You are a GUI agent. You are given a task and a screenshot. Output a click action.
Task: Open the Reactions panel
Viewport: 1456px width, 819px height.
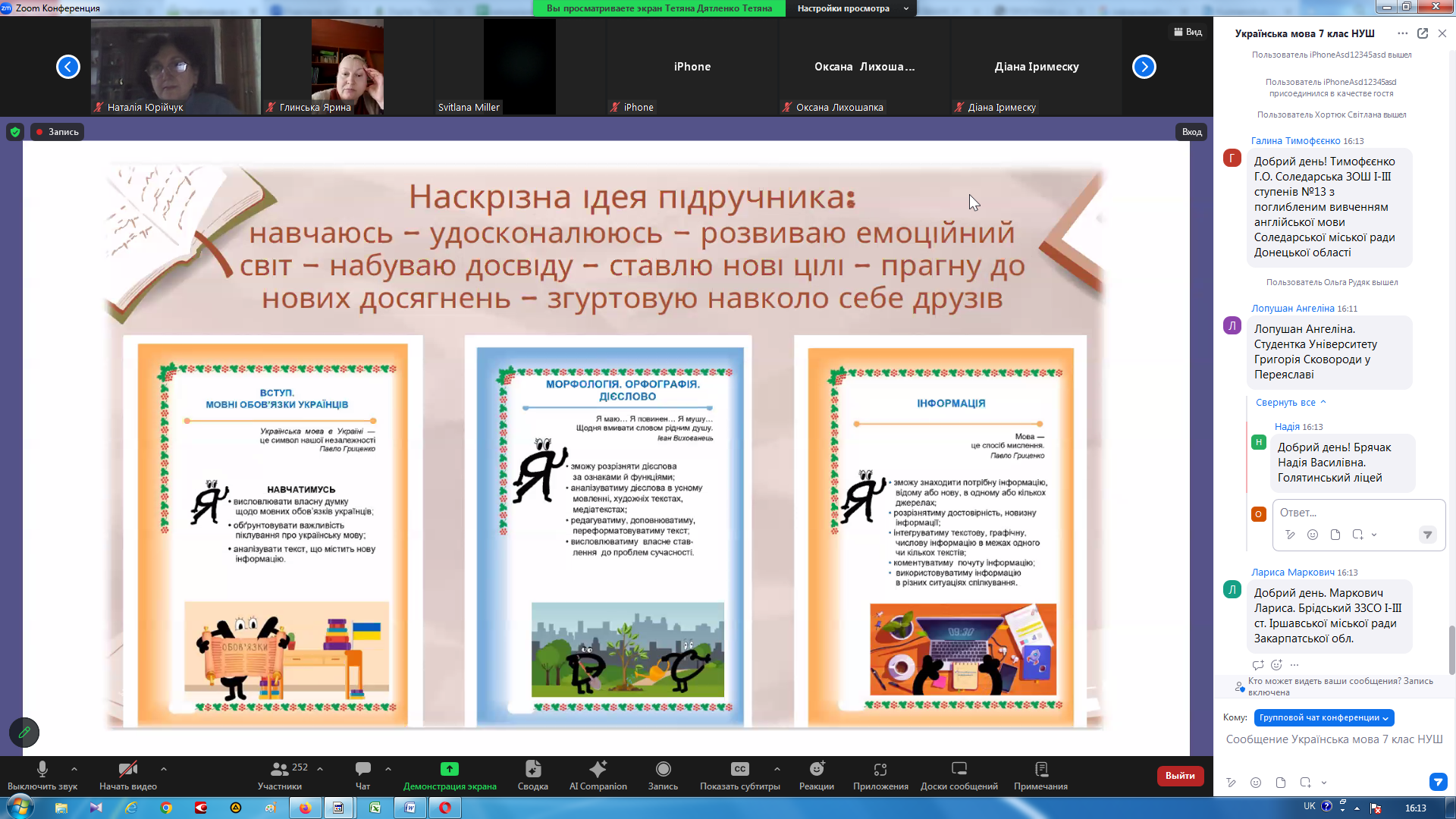(x=816, y=775)
